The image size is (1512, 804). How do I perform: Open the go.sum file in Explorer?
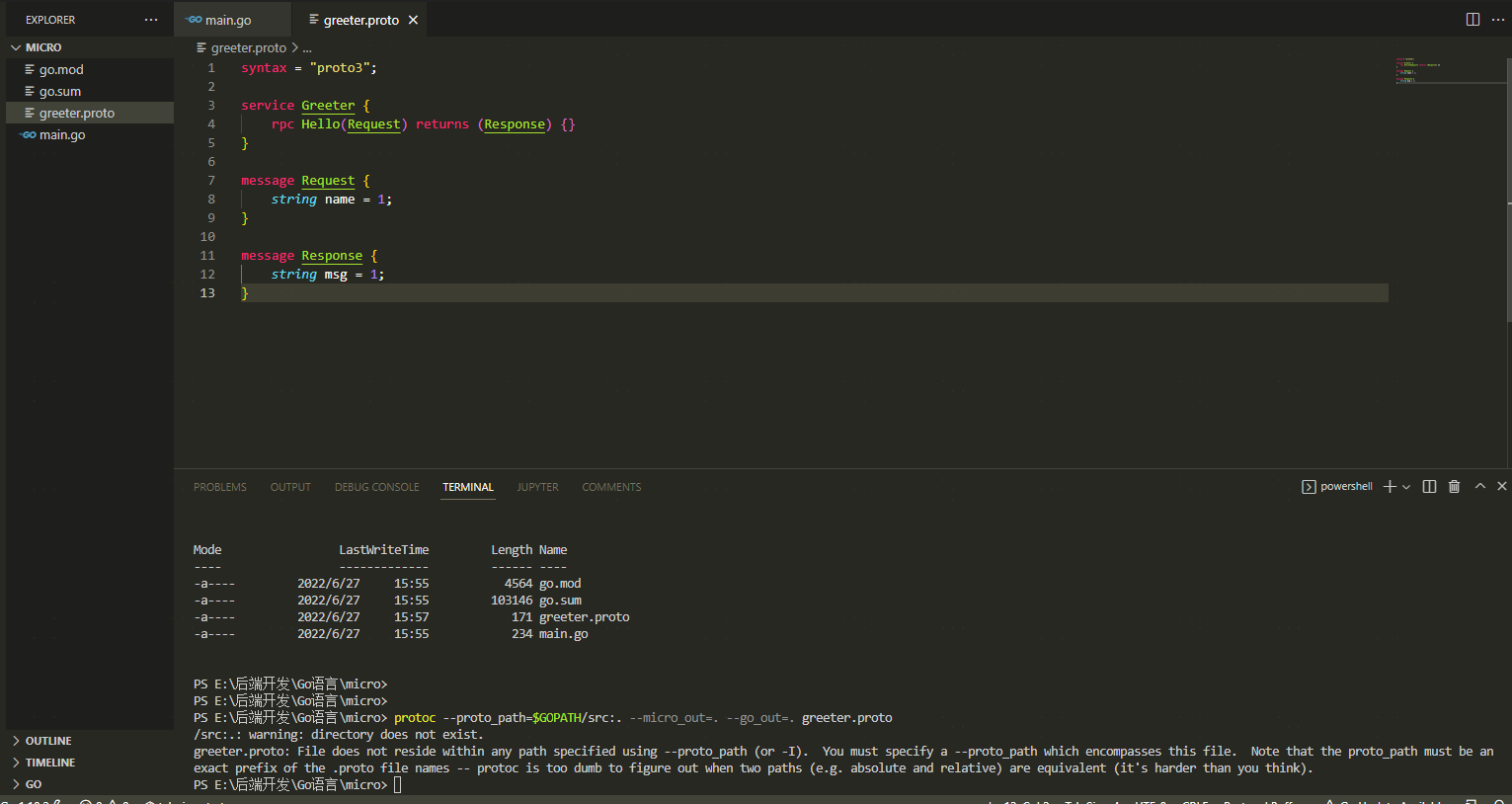tap(59, 90)
